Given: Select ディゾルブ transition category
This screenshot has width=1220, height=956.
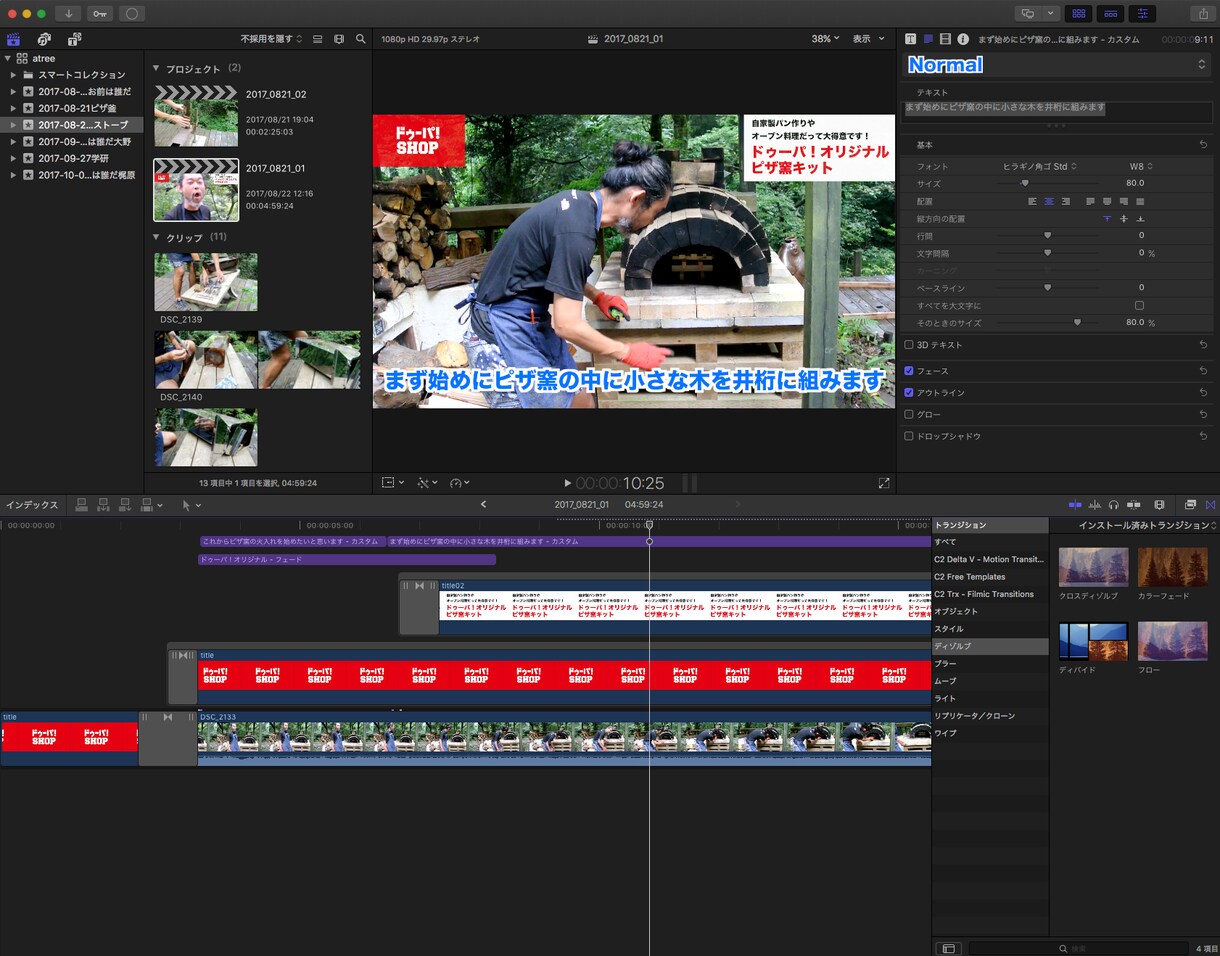Looking at the screenshot, I should (x=990, y=646).
